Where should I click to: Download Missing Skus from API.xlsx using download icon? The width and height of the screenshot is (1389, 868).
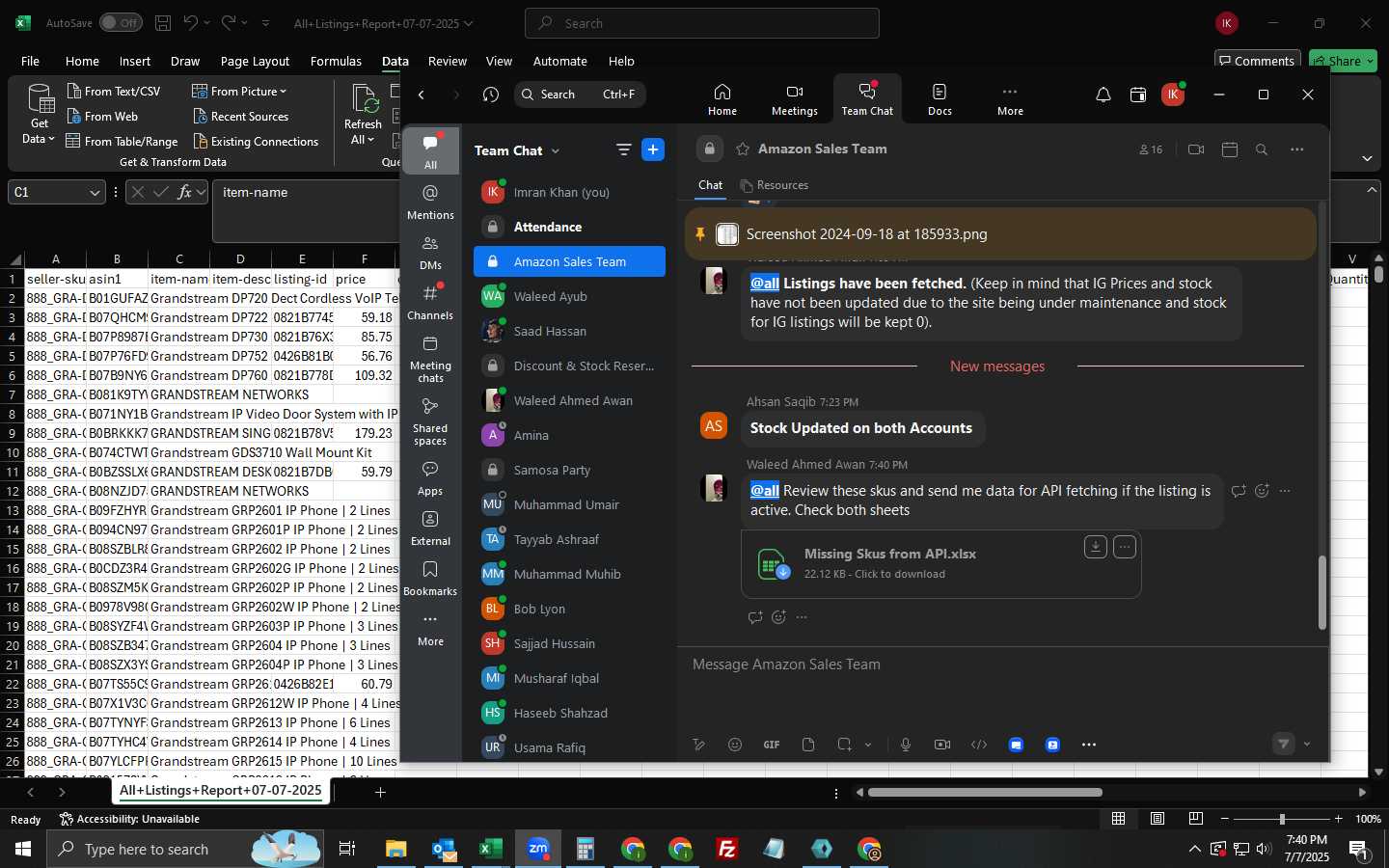[x=1095, y=547]
